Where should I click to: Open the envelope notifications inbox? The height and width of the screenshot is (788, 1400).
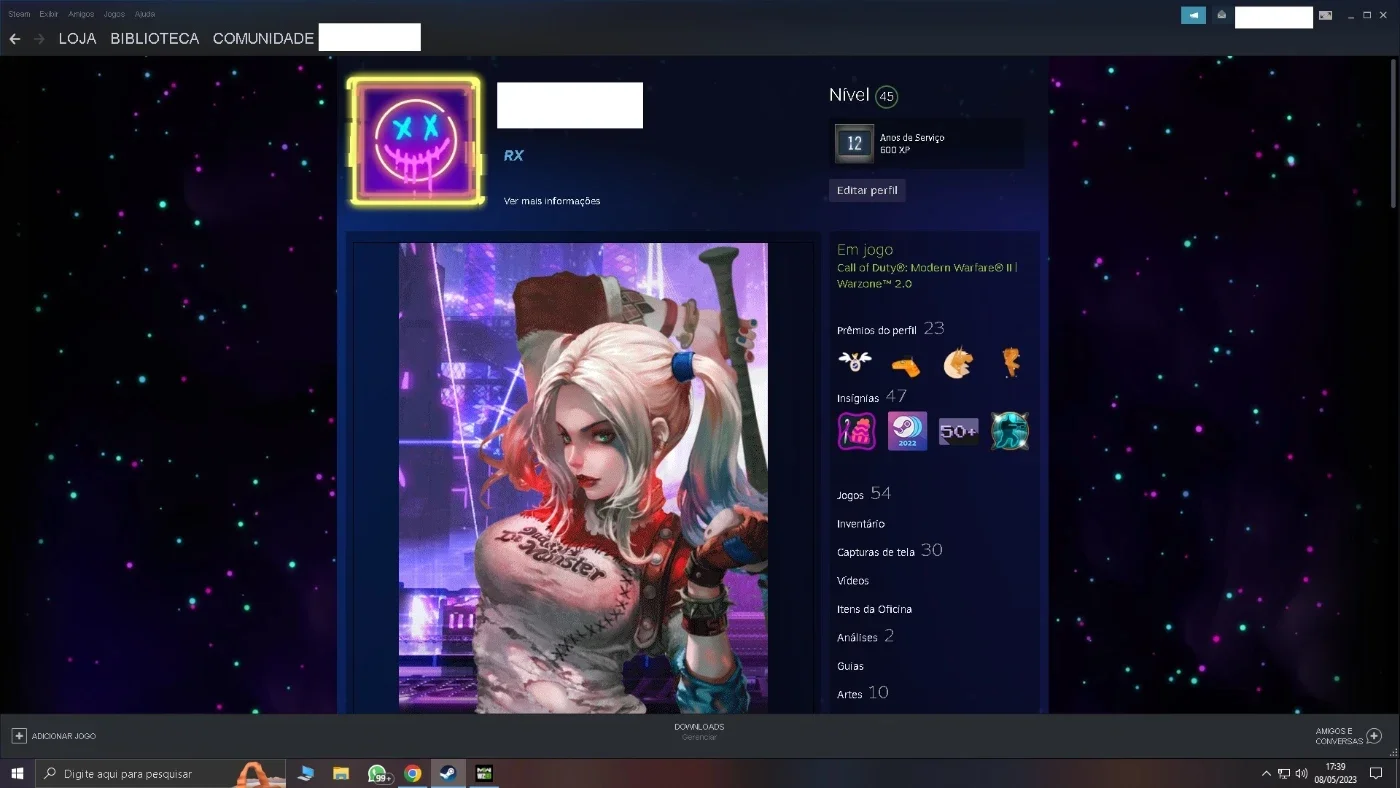pos(1221,15)
